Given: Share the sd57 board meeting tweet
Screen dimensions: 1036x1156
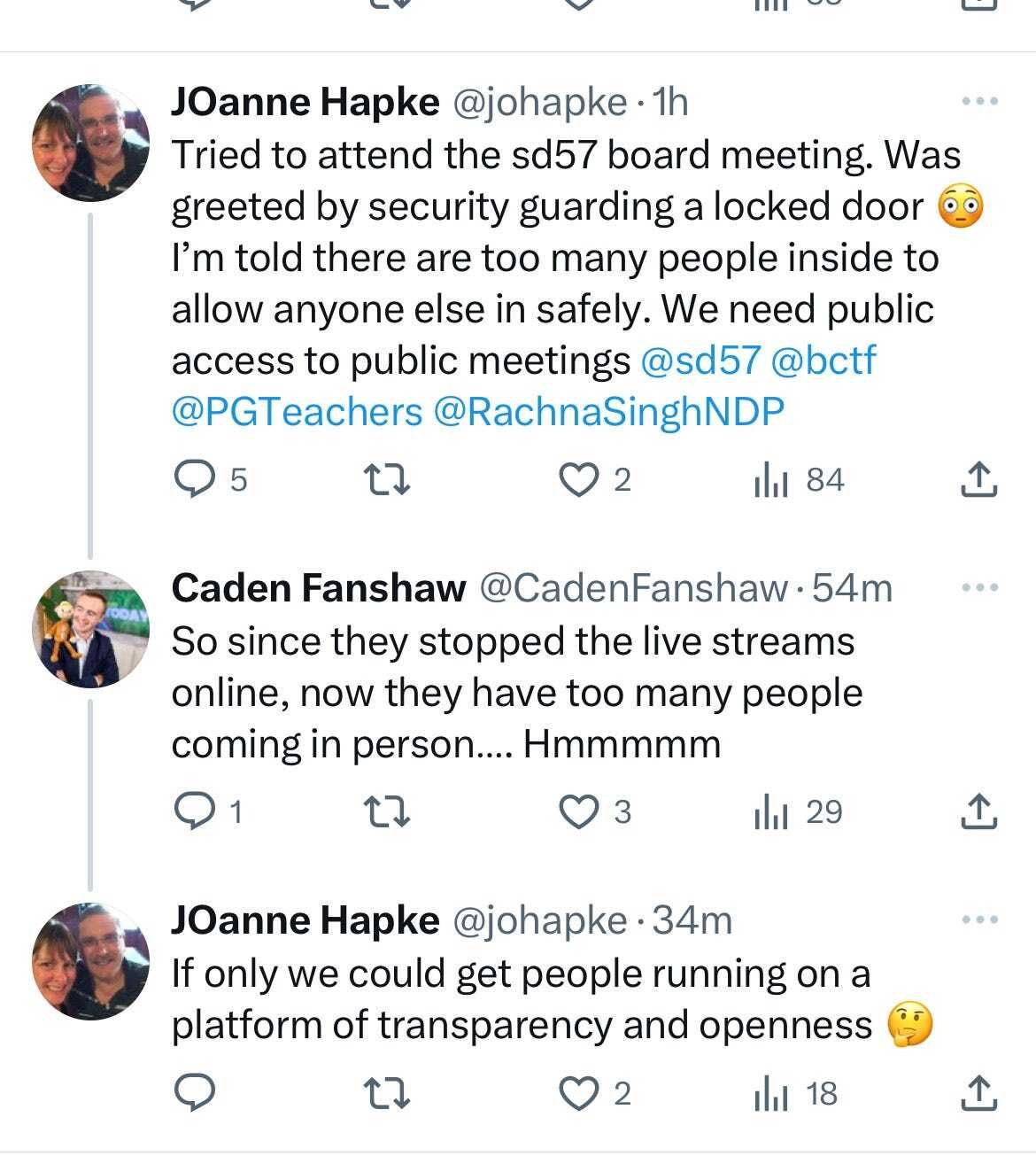Looking at the screenshot, I should click(x=979, y=480).
